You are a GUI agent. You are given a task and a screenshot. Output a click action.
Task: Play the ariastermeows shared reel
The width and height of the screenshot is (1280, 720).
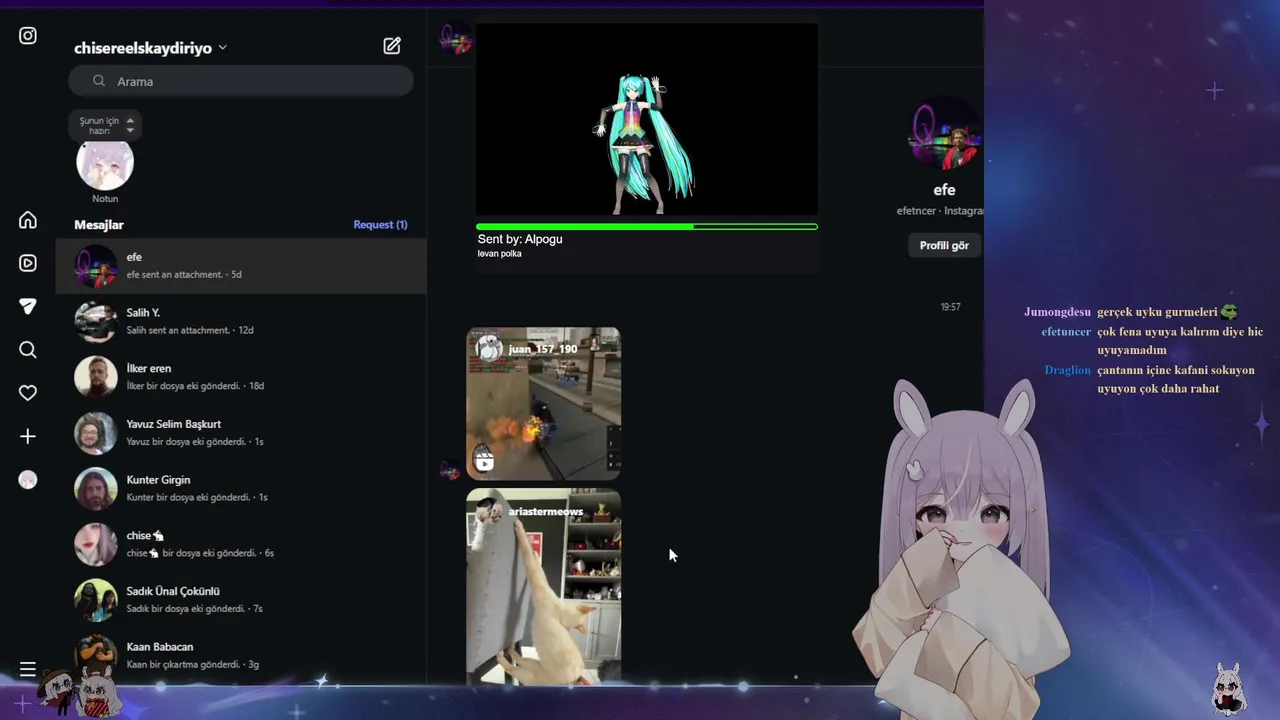pos(543,586)
